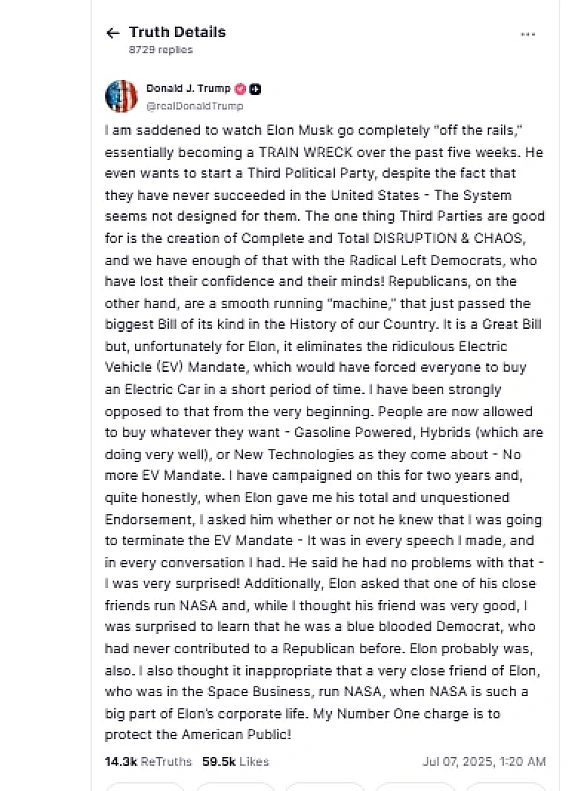Viewport: 584px width, 791px height.
Task: Open the three-dot more options menu
Action: click(x=528, y=34)
